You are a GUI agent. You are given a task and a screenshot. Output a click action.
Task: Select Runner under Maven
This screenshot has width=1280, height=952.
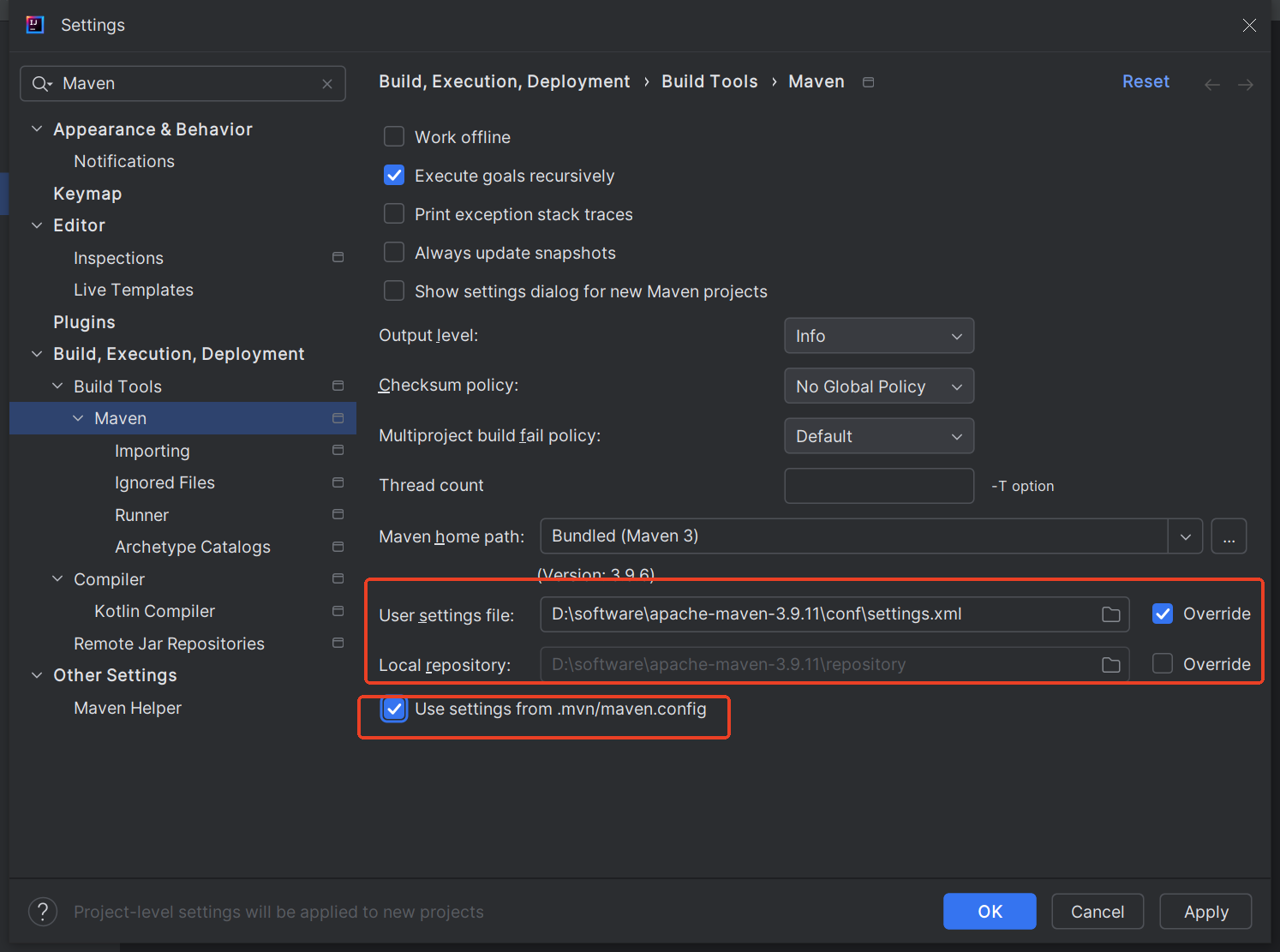point(141,515)
